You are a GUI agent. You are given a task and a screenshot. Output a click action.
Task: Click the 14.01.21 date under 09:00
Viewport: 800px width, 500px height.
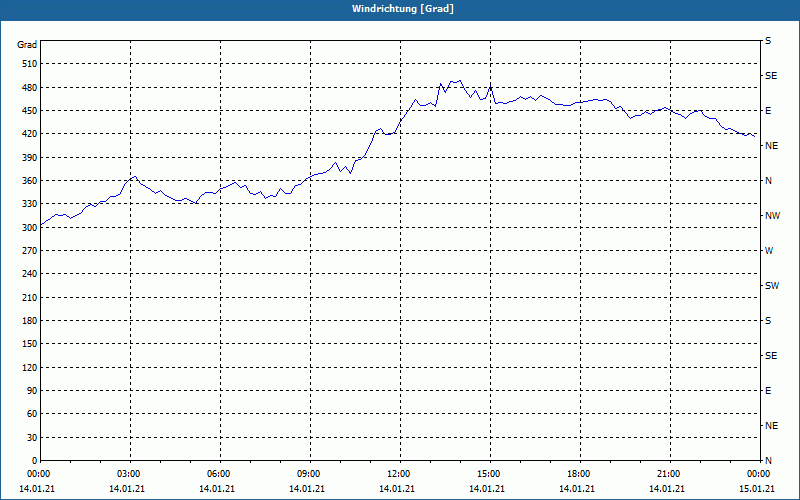tap(307, 489)
